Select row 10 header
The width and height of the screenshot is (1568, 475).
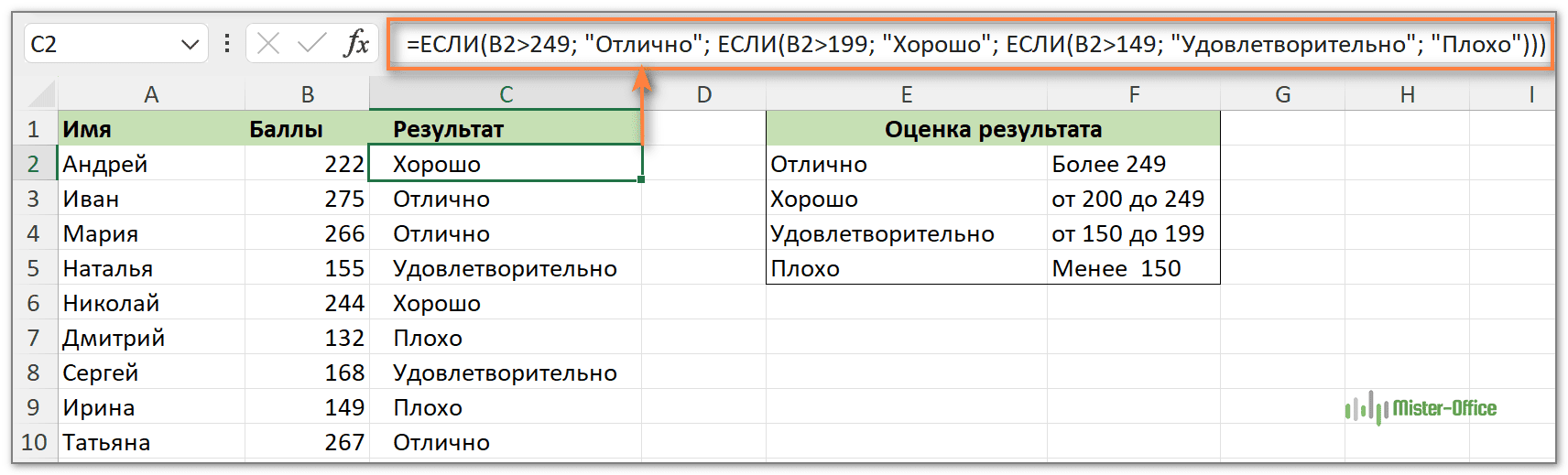[x=34, y=442]
